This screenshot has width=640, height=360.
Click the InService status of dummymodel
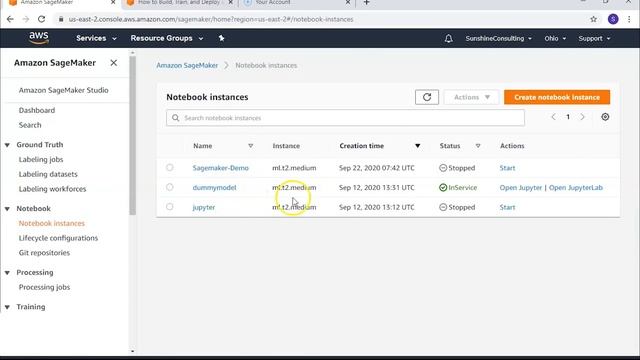(x=458, y=187)
